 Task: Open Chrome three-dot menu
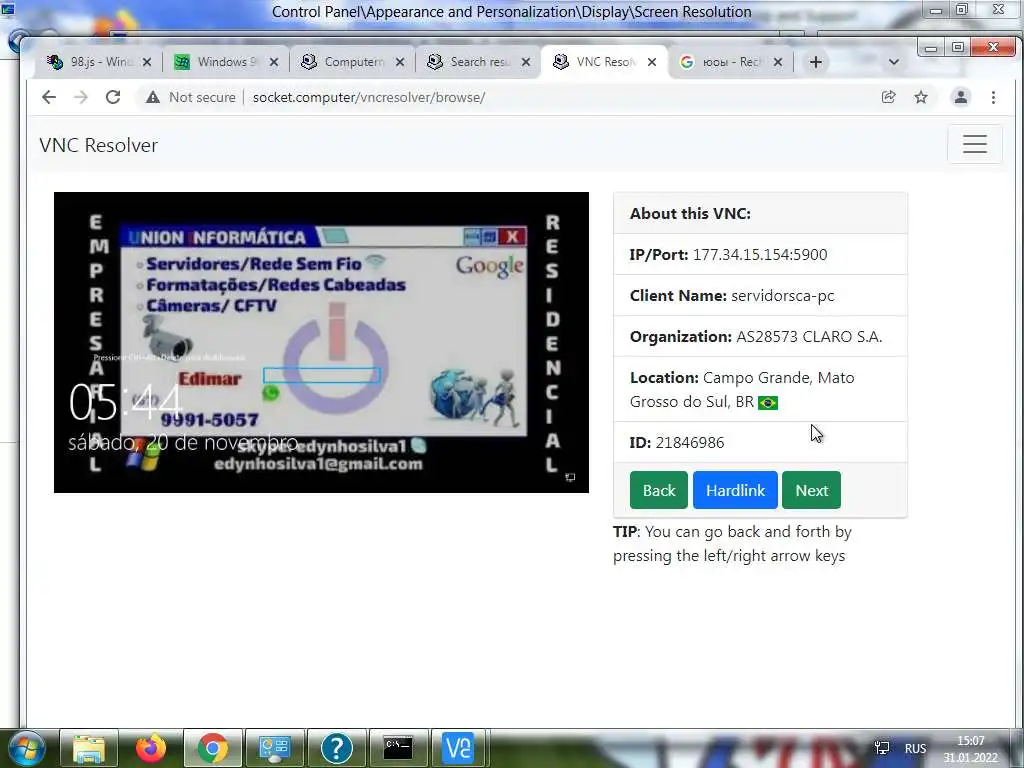pyautogui.click(x=993, y=97)
